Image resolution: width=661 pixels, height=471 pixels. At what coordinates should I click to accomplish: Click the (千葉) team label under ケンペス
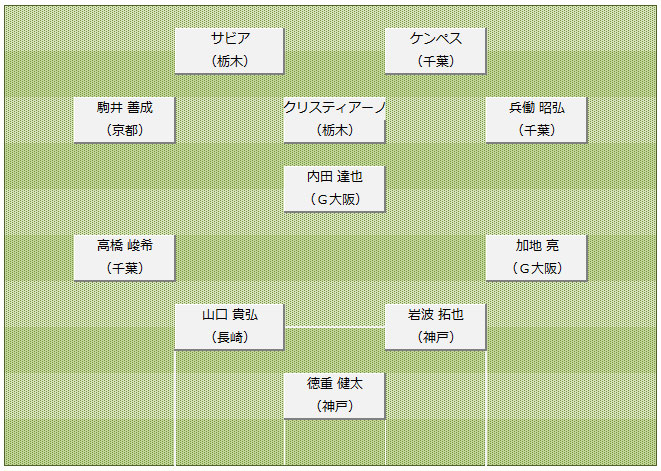pos(435,61)
